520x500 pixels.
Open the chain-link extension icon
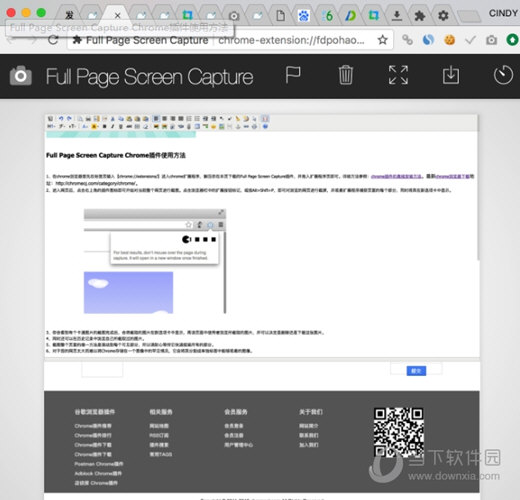pyautogui.click(x=407, y=40)
